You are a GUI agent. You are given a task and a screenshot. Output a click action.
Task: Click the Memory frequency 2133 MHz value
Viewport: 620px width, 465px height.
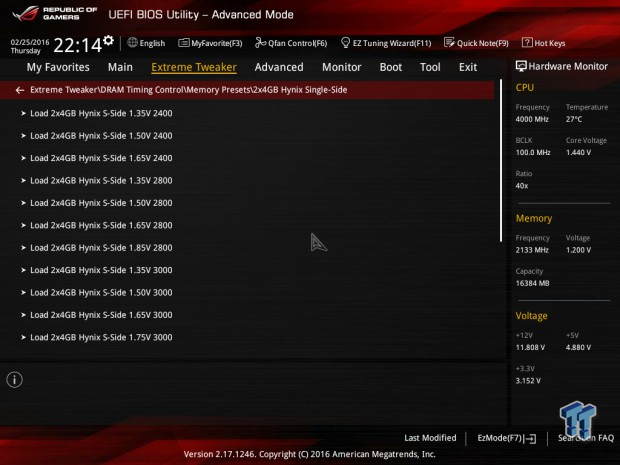(x=532, y=250)
